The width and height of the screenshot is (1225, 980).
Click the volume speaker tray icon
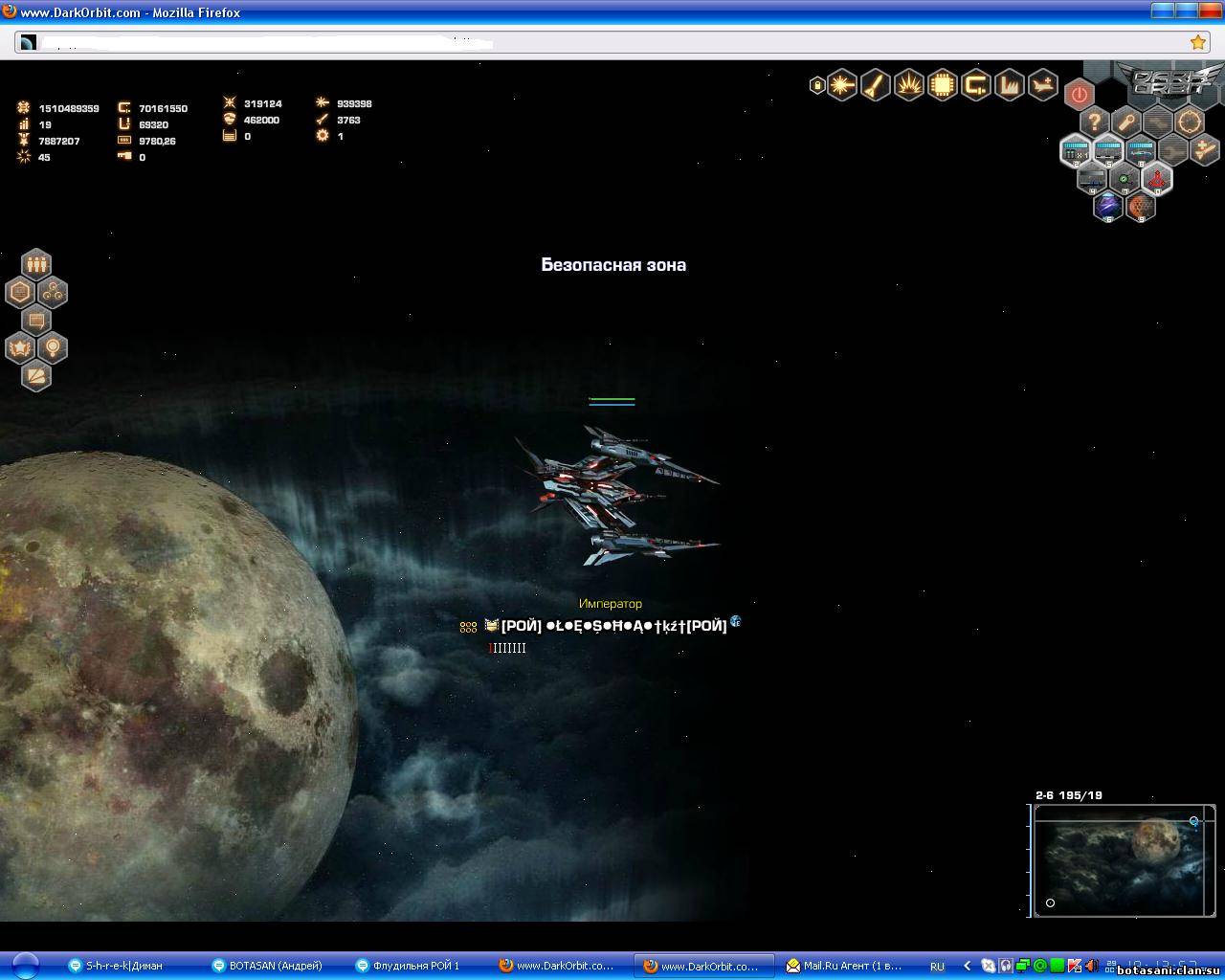1091,967
